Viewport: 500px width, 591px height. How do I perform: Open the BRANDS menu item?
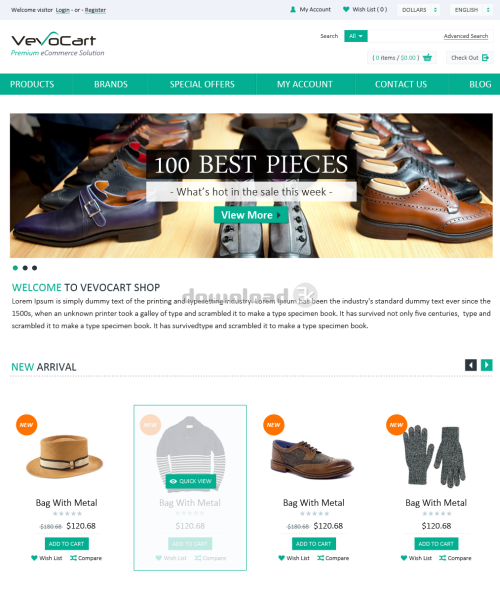coord(111,84)
